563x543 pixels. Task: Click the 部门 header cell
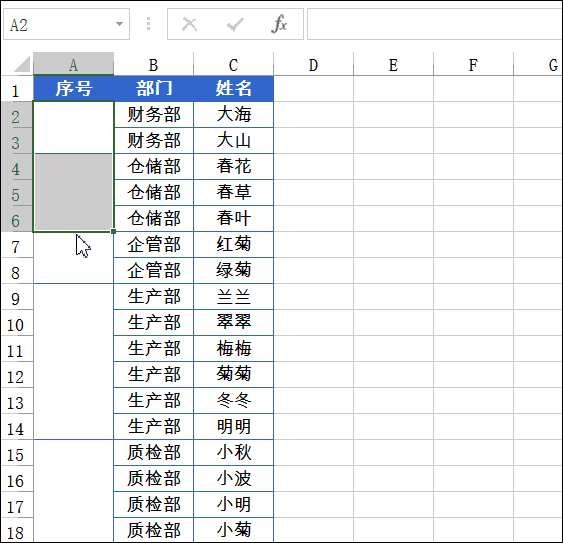(154, 89)
